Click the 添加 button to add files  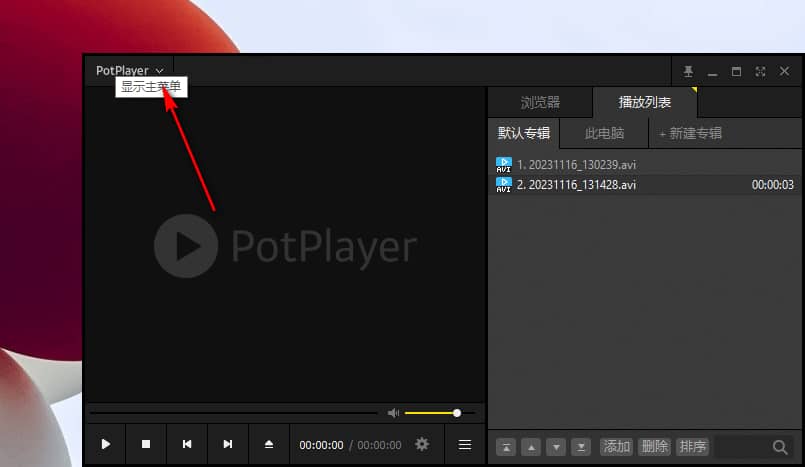coord(616,447)
